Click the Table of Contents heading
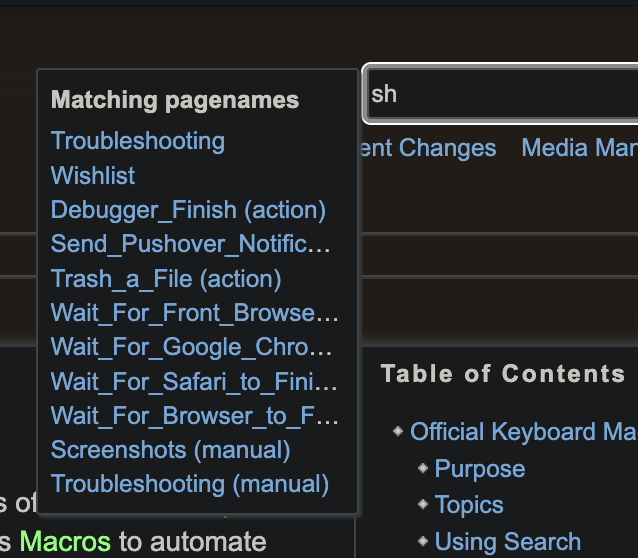Image resolution: width=638 pixels, height=558 pixels. tap(502, 374)
